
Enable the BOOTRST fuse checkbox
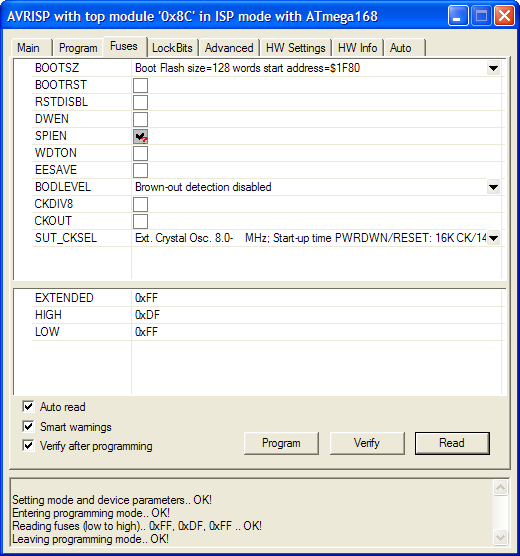[140, 85]
